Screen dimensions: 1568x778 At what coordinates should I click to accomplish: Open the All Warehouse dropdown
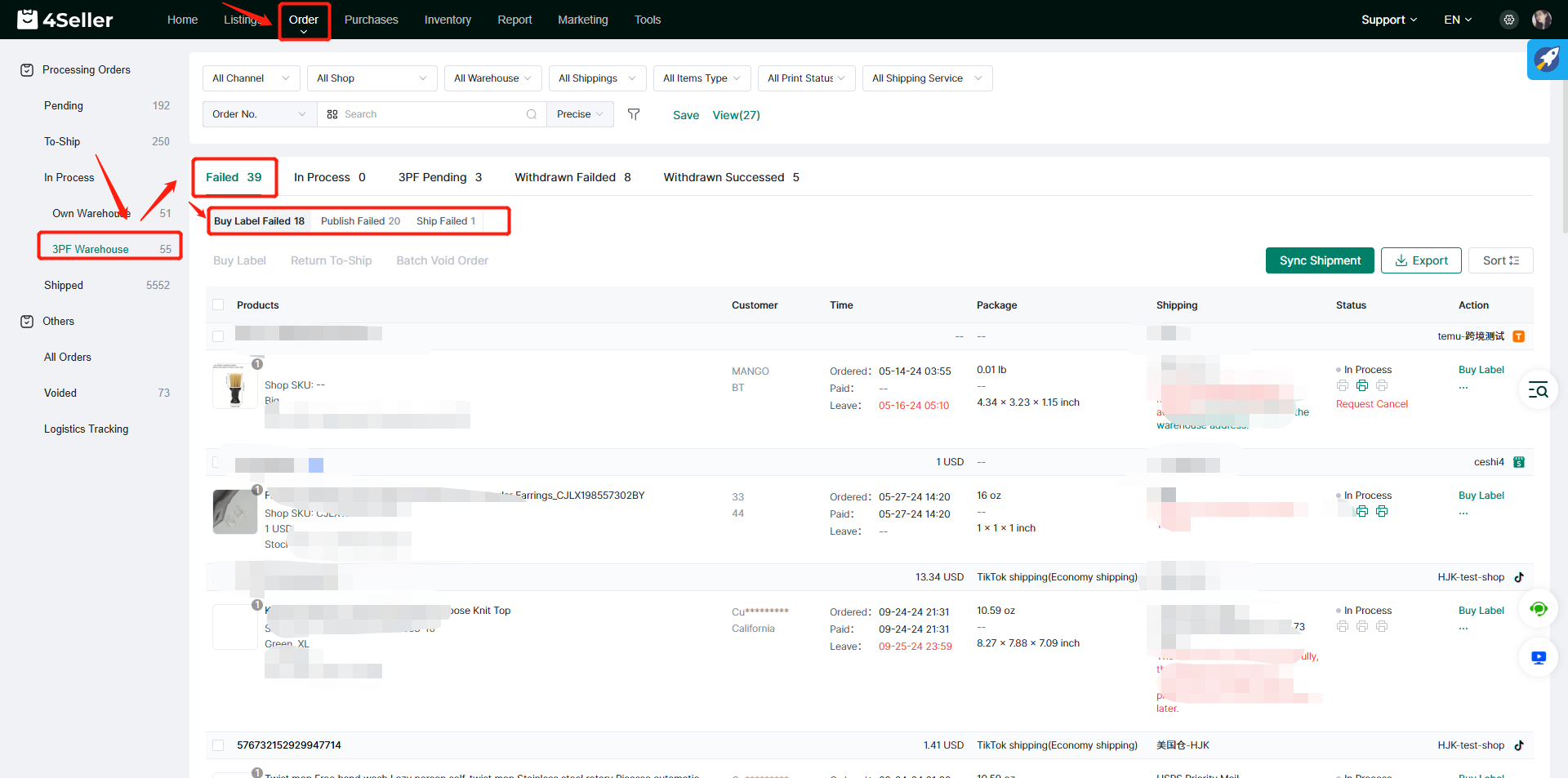click(x=492, y=78)
